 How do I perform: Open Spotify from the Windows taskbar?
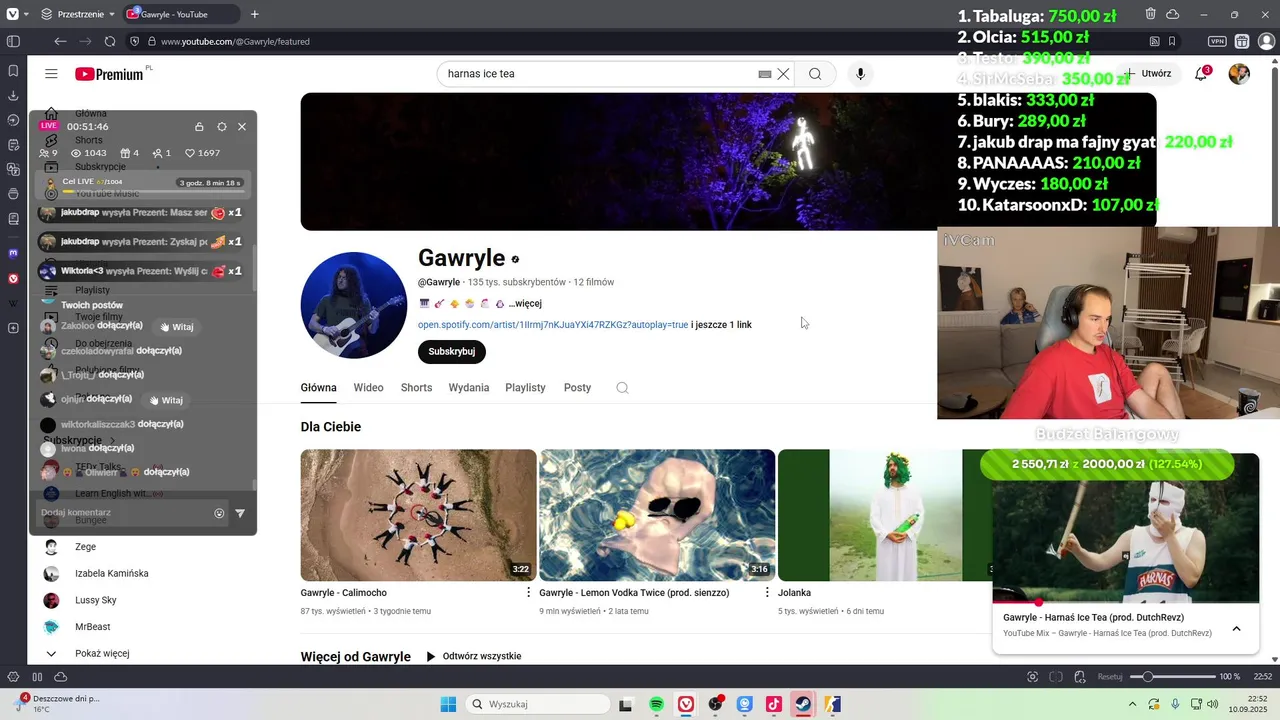click(x=656, y=704)
